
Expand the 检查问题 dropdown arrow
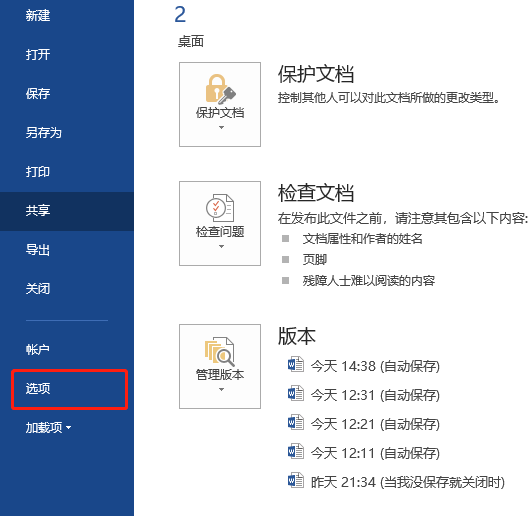tap(221, 246)
